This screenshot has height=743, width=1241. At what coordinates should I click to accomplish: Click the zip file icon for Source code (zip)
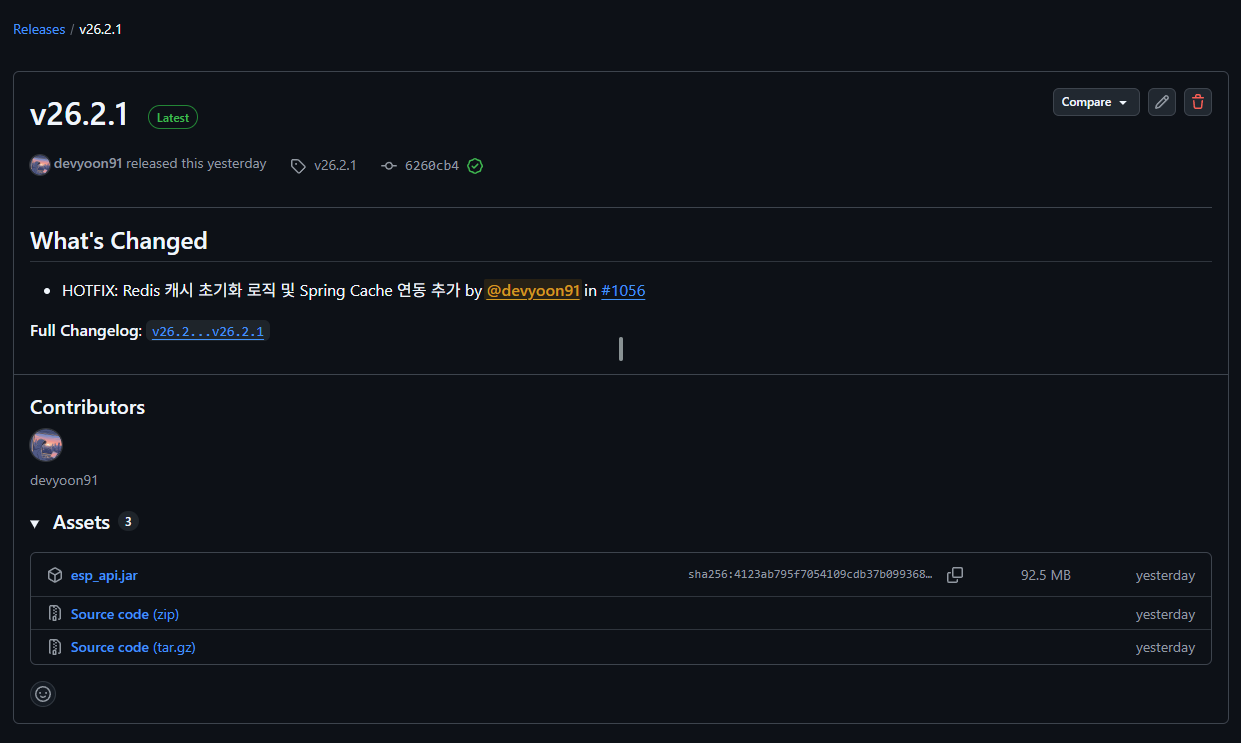pyautogui.click(x=55, y=614)
